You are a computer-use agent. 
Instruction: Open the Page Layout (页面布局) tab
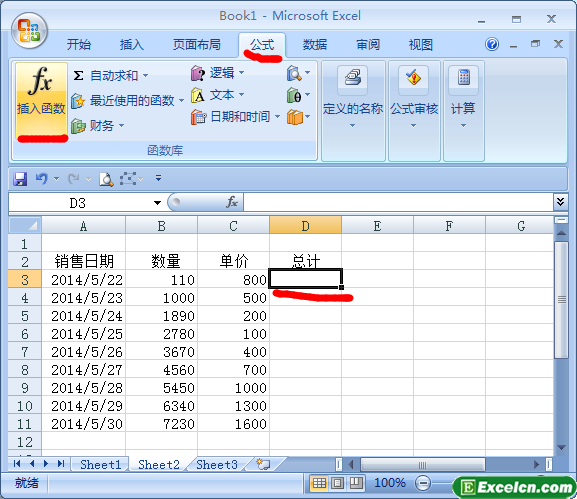coord(197,45)
